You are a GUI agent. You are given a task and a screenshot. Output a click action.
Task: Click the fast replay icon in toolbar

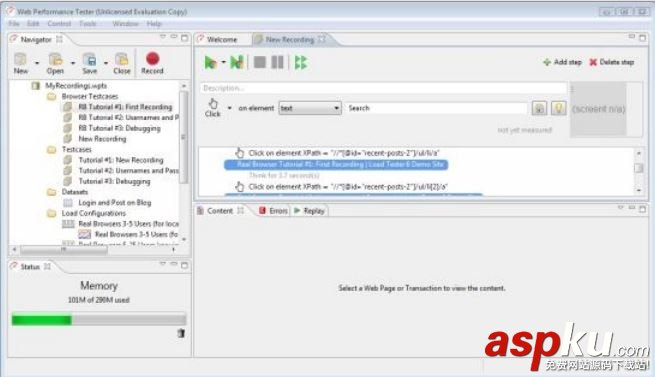[x=301, y=63]
